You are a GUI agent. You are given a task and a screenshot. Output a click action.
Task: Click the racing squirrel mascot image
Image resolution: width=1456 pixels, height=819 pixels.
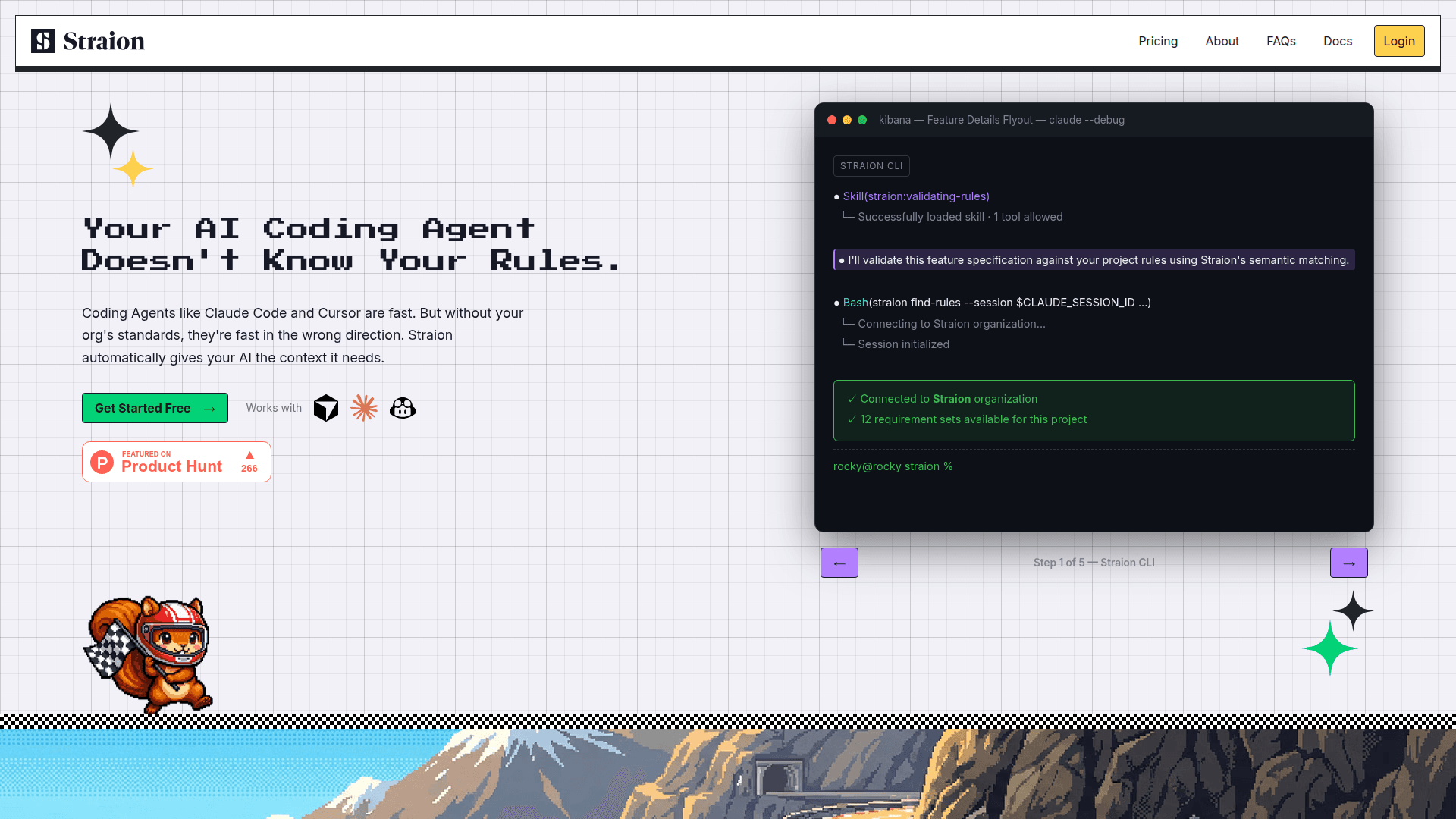[x=149, y=654]
